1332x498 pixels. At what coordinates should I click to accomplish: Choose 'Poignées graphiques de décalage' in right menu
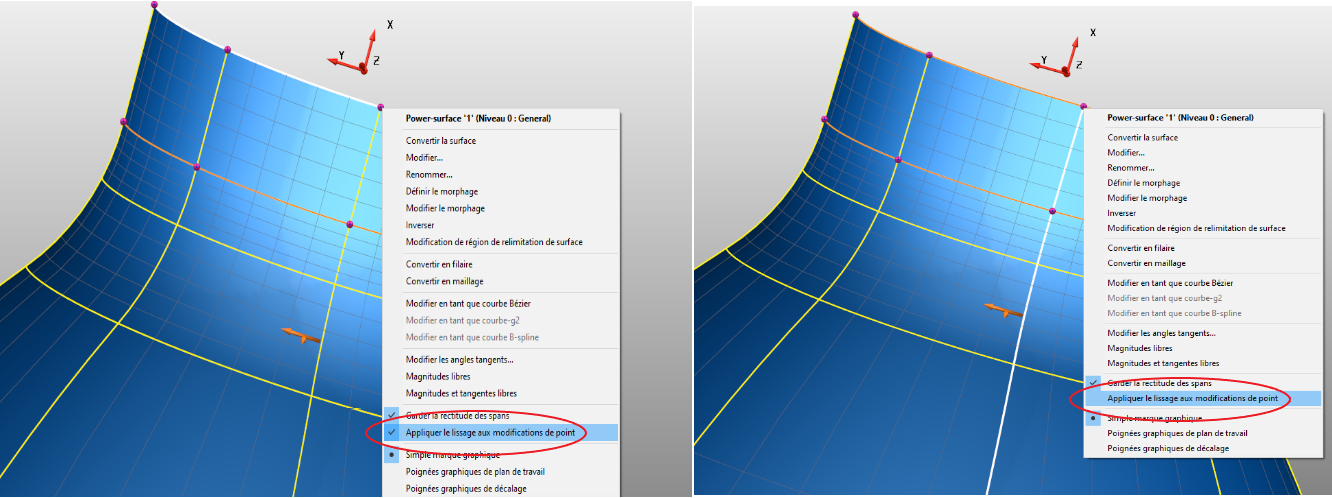pyautogui.click(x=1168, y=449)
